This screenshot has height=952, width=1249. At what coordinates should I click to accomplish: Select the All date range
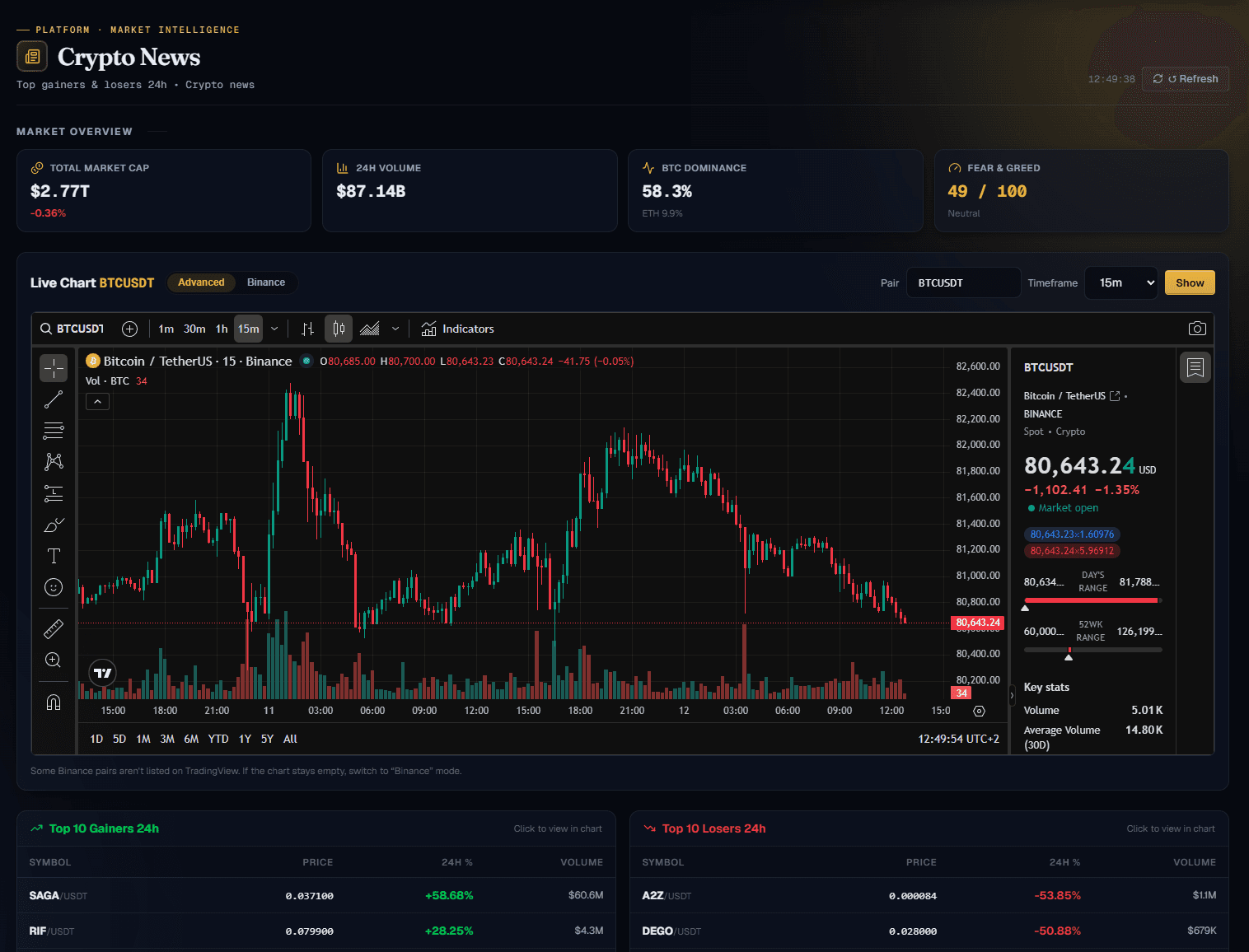coord(290,739)
